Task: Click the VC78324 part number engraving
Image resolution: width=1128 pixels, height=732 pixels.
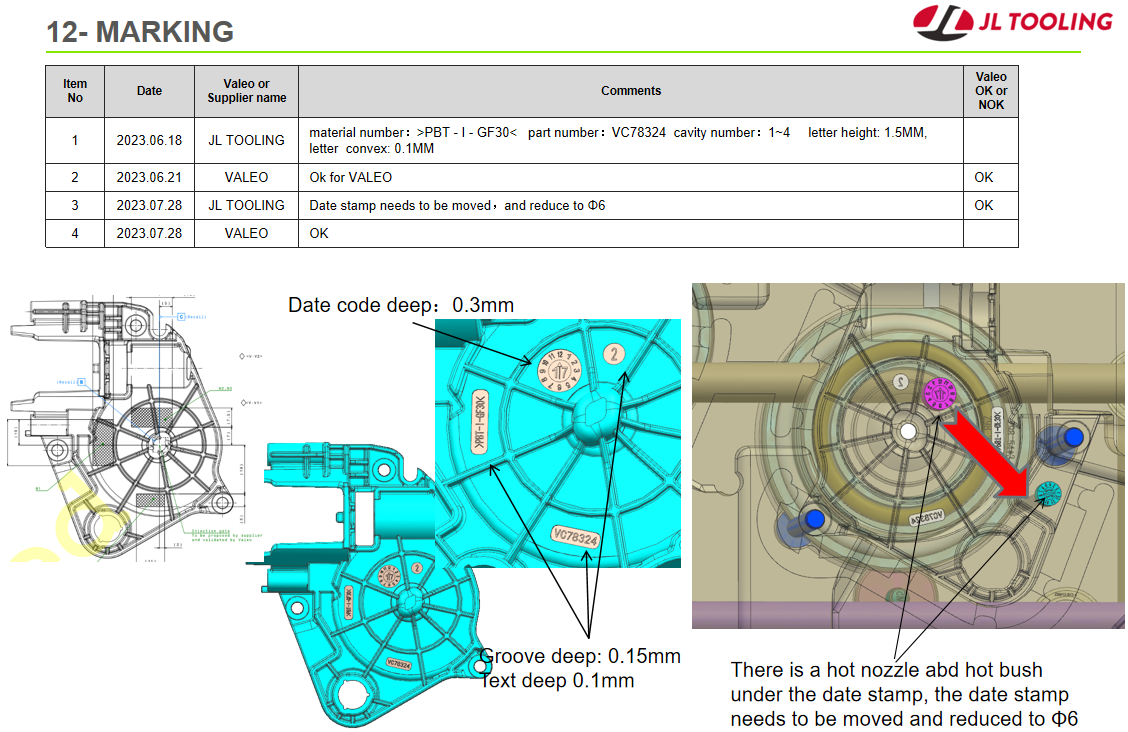Action: click(575, 537)
